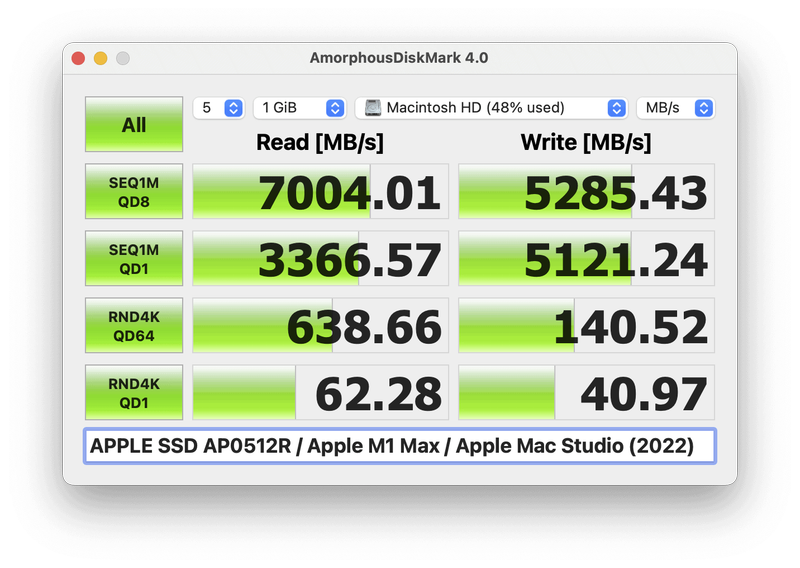Click the green All benchmark button
The height and width of the screenshot is (568, 800).
(134, 125)
